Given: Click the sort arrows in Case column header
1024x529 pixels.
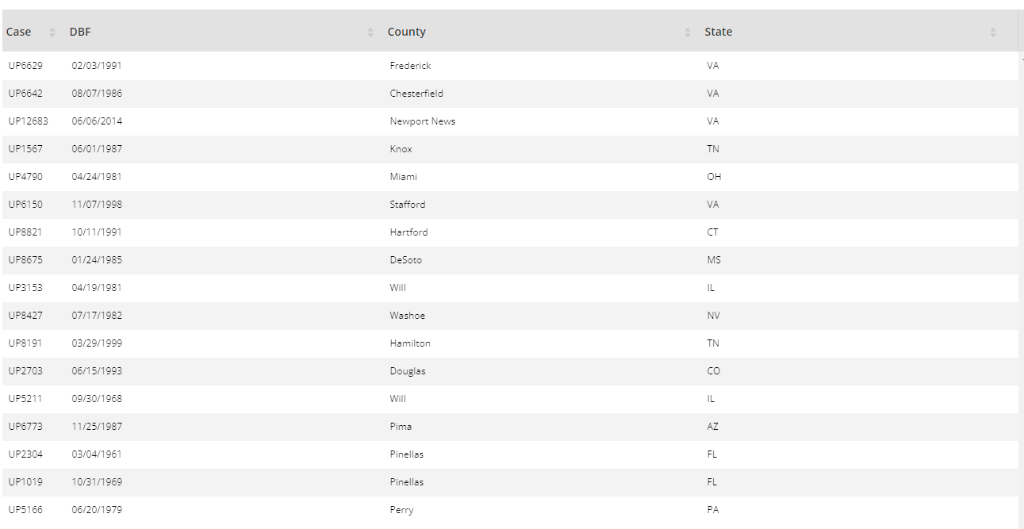Looking at the screenshot, I should click(x=52, y=32).
